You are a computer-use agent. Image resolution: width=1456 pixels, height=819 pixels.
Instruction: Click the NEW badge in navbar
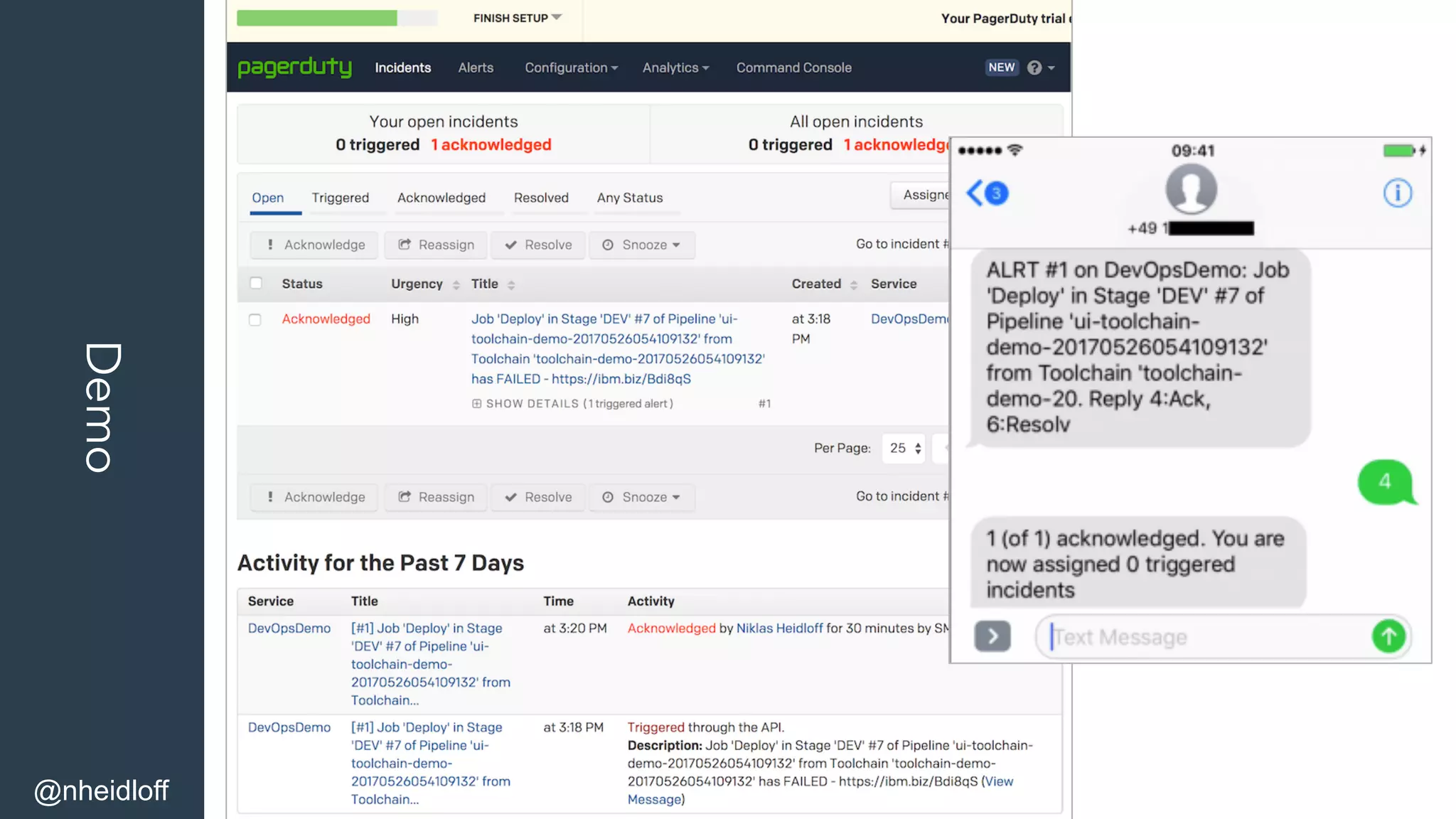click(1001, 68)
